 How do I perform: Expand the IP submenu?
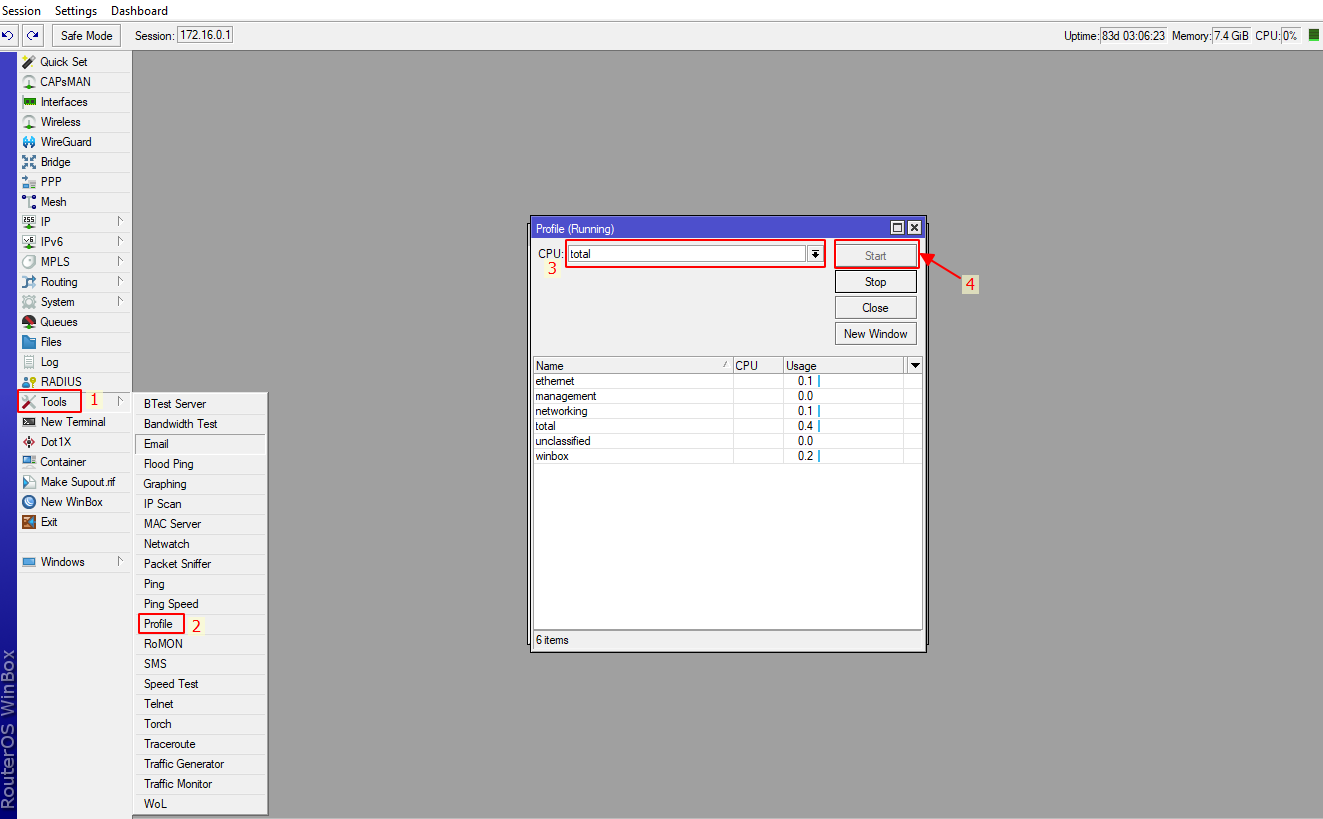(45, 221)
